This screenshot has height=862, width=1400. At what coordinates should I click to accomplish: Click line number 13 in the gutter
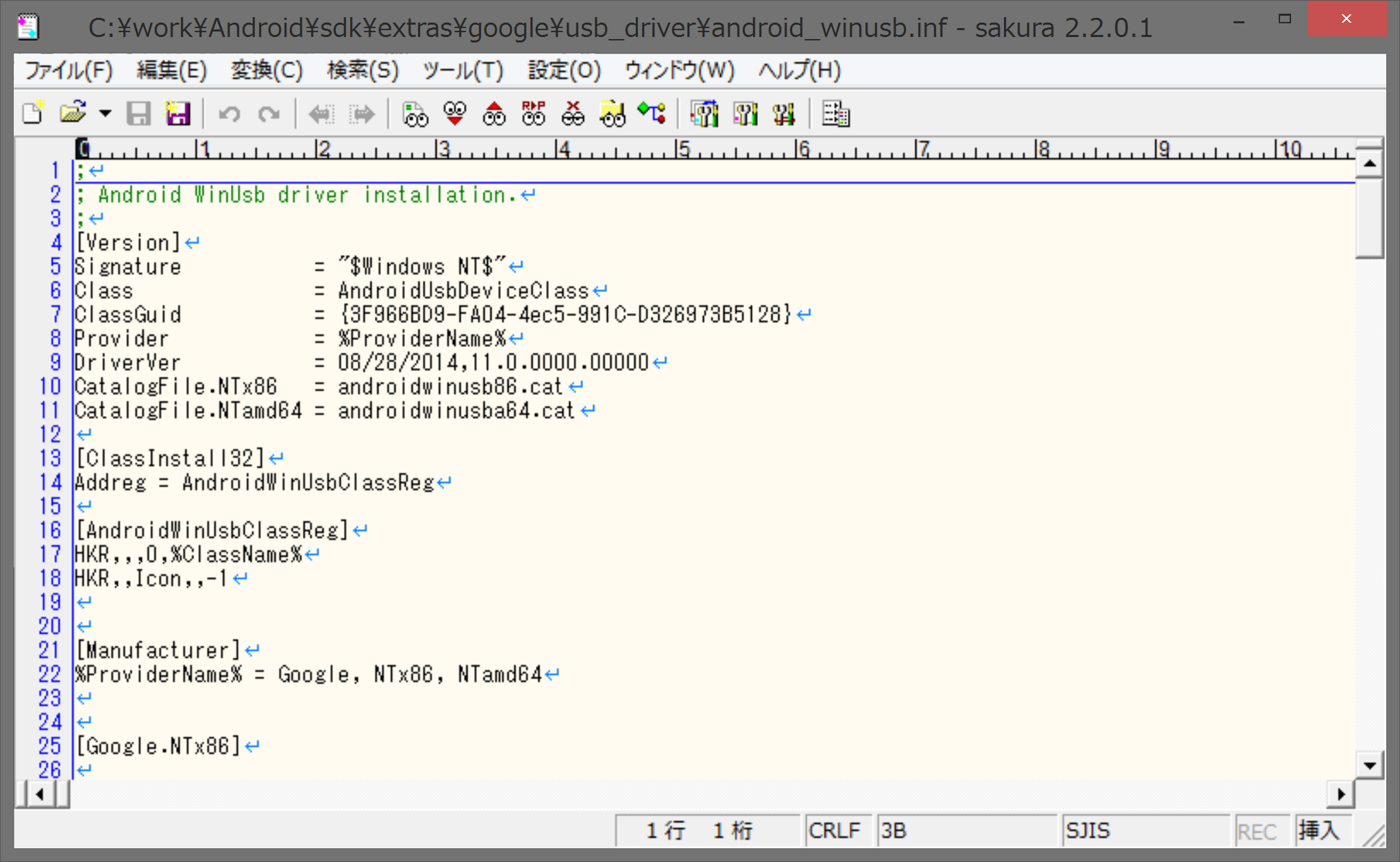pos(50,458)
